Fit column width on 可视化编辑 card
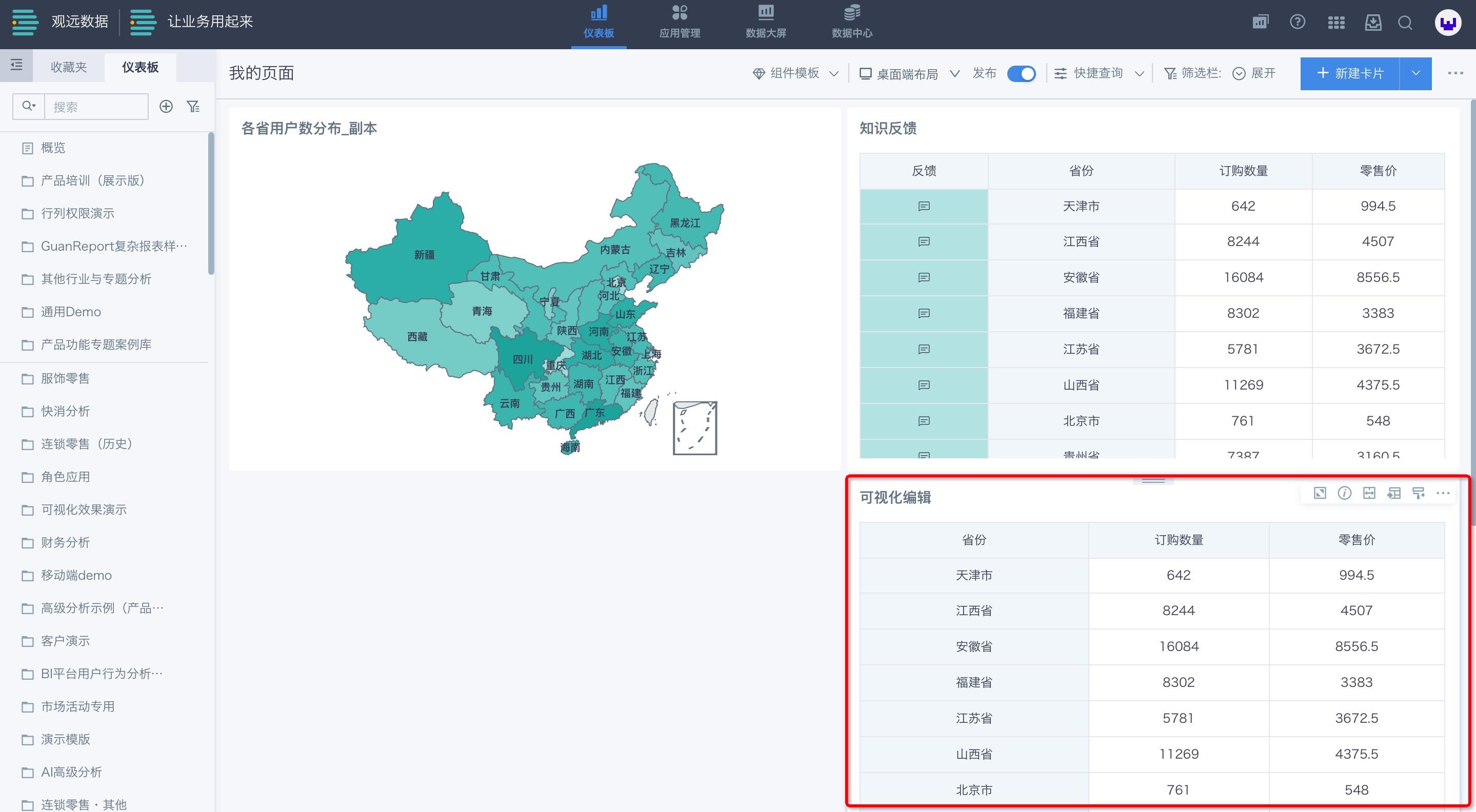This screenshot has width=1476, height=812. pyautogui.click(x=1369, y=493)
